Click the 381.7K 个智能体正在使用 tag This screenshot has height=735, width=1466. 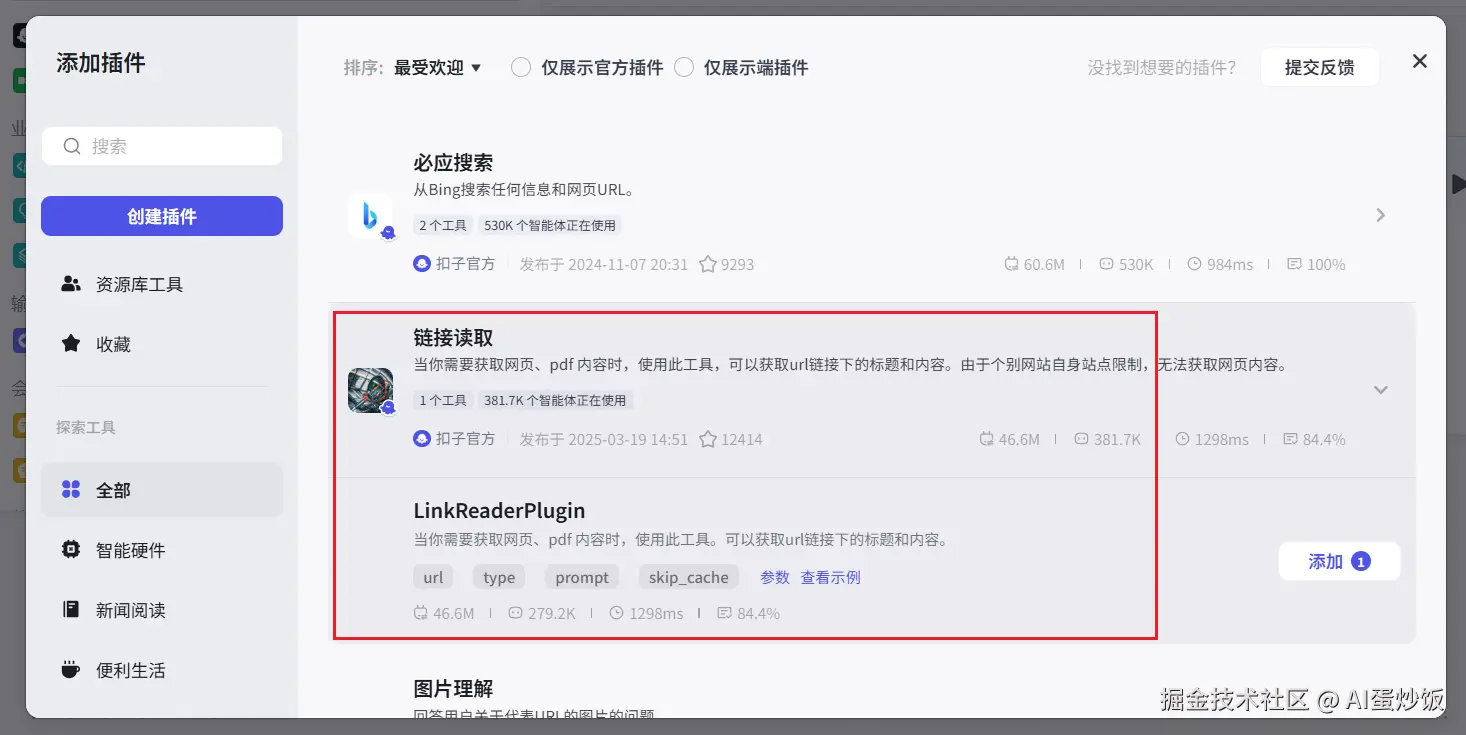(x=555, y=400)
